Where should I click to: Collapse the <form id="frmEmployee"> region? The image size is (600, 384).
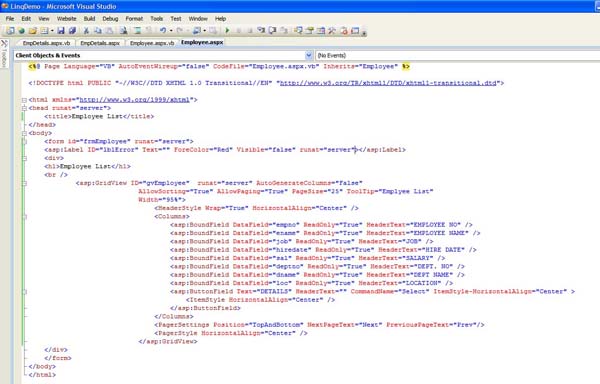point(24,142)
